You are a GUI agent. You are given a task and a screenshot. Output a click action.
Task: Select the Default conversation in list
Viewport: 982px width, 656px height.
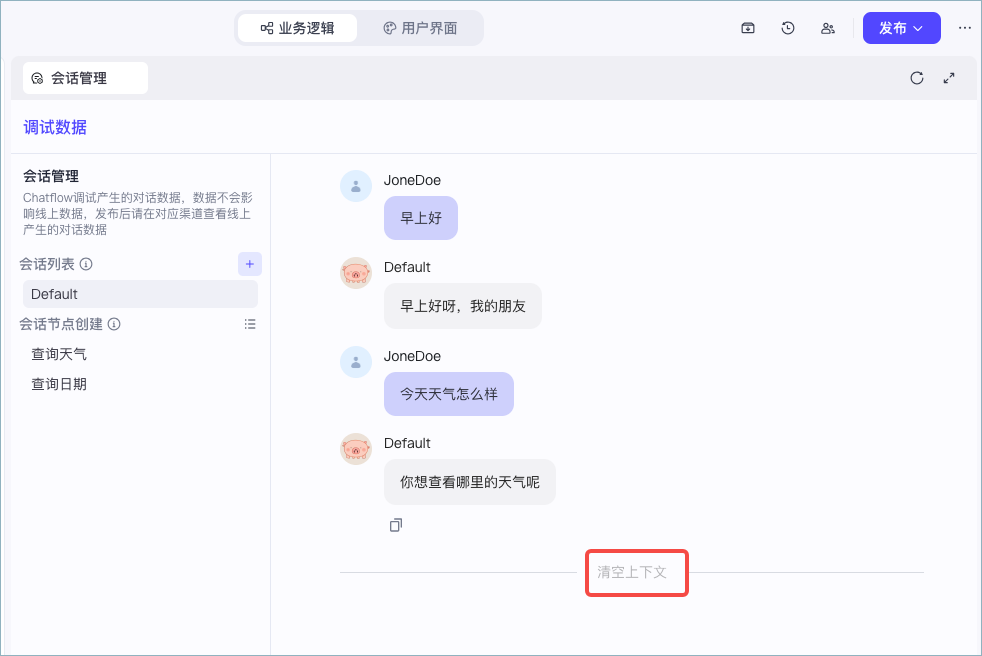[140, 294]
